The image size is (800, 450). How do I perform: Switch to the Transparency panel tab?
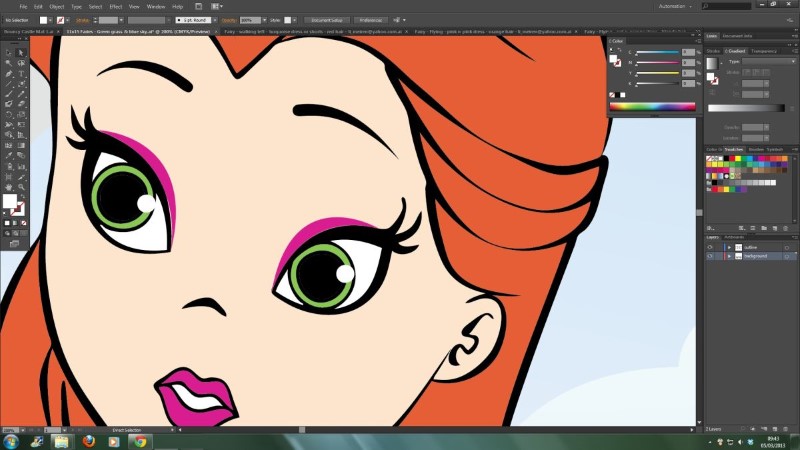pyautogui.click(x=765, y=50)
